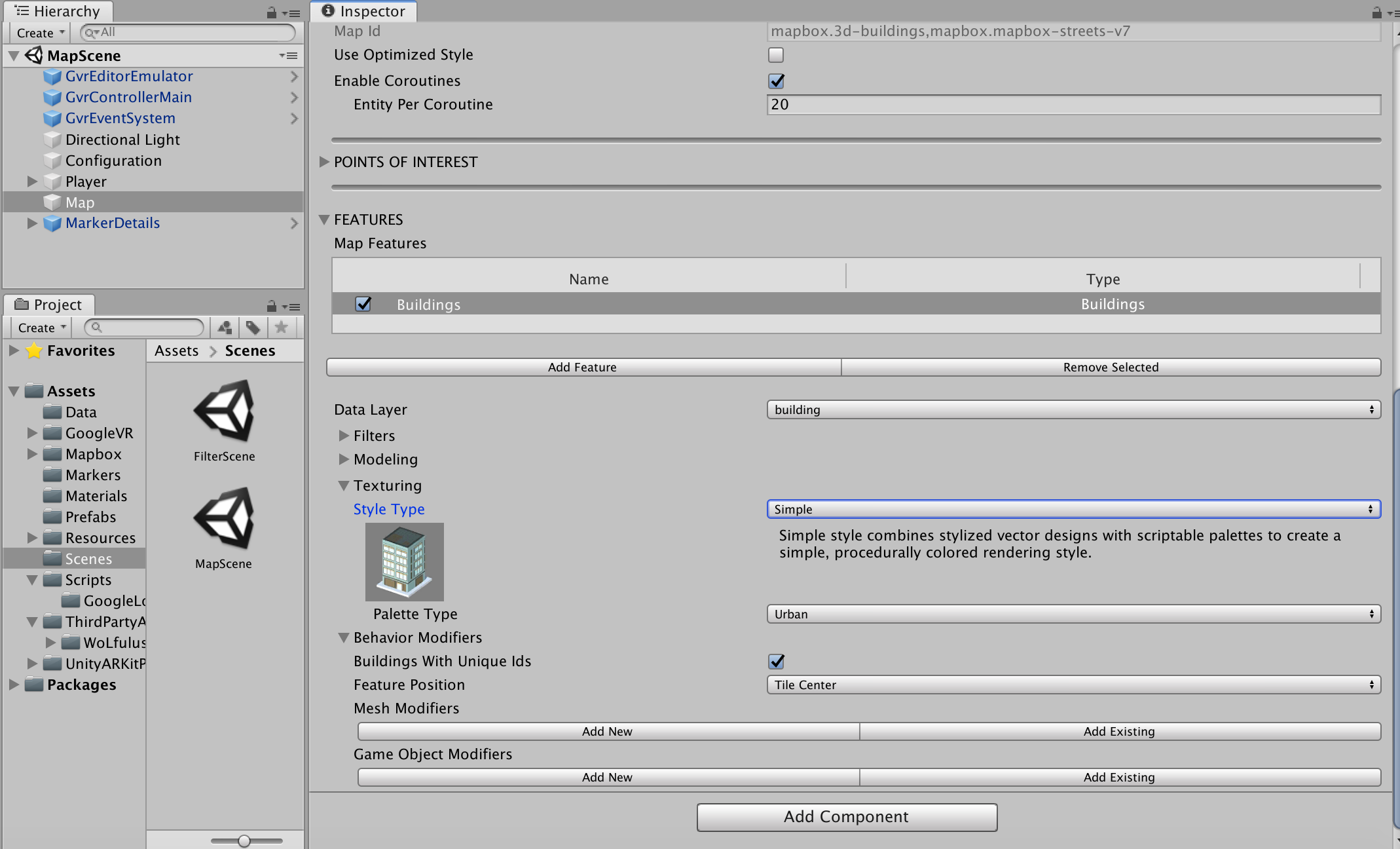Open the Style Type dropdown
The width and height of the screenshot is (1400, 849).
1073,509
